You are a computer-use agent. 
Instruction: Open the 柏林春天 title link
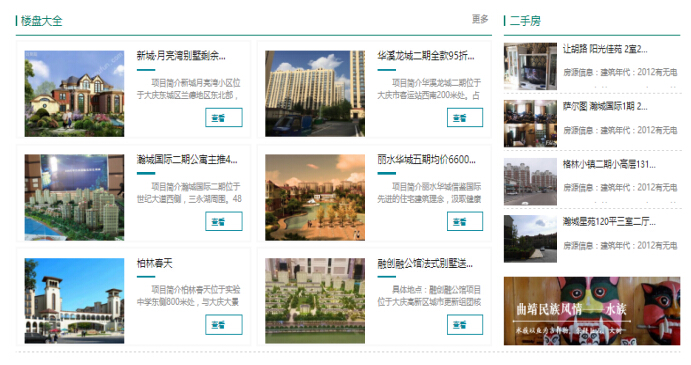[x=155, y=263]
